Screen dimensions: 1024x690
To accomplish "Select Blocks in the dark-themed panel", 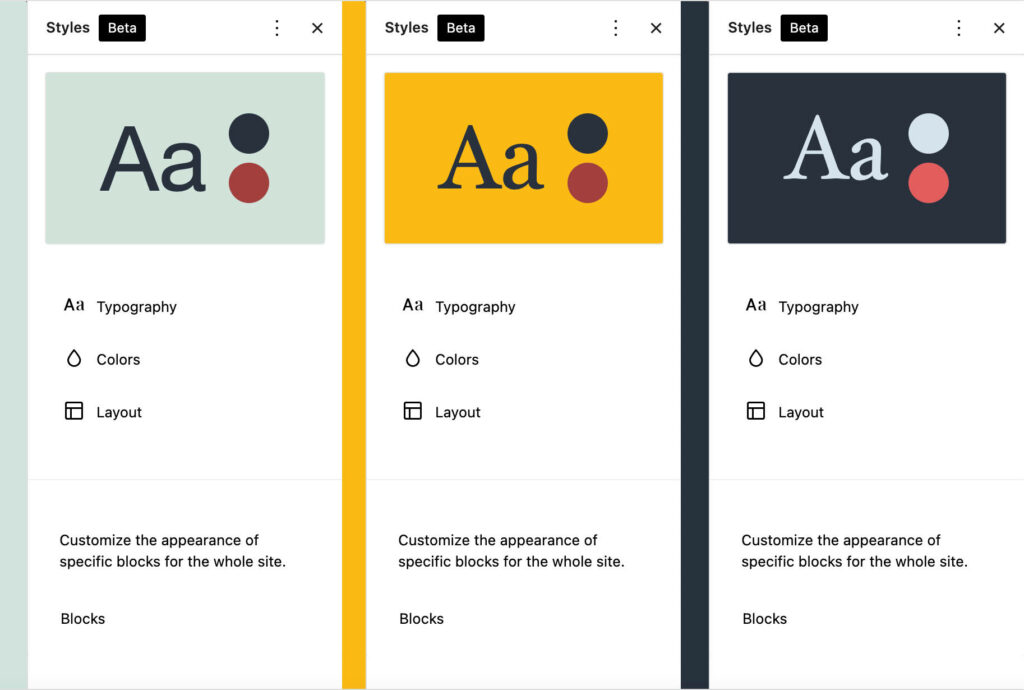I will point(765,618).
